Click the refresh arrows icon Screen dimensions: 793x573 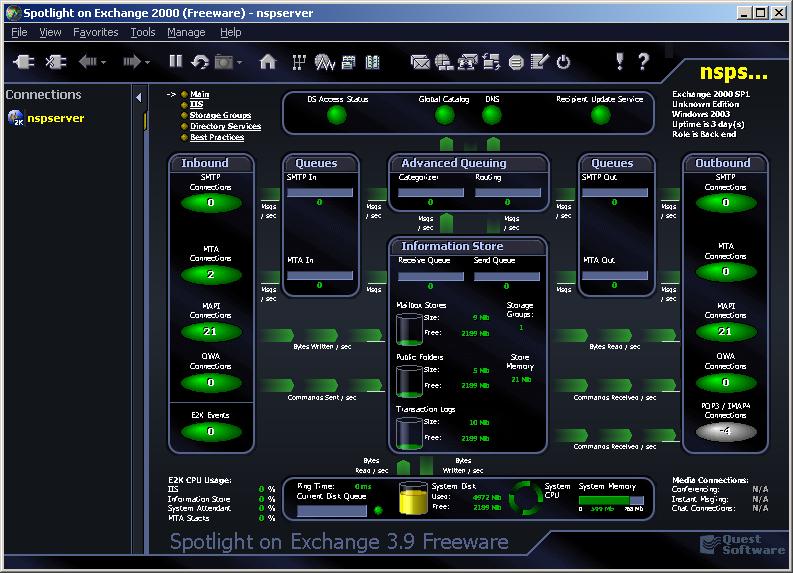pyautogui.click(x=200, y=62)
